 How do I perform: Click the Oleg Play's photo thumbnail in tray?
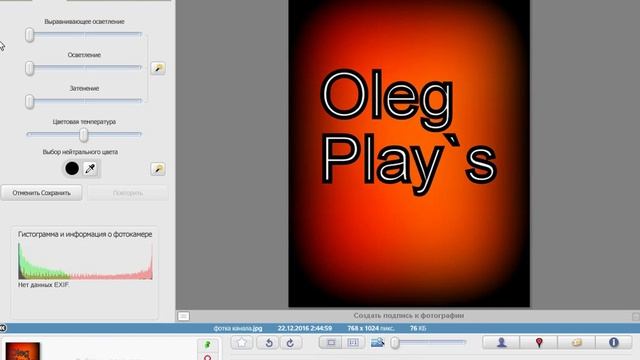[22, 351]
